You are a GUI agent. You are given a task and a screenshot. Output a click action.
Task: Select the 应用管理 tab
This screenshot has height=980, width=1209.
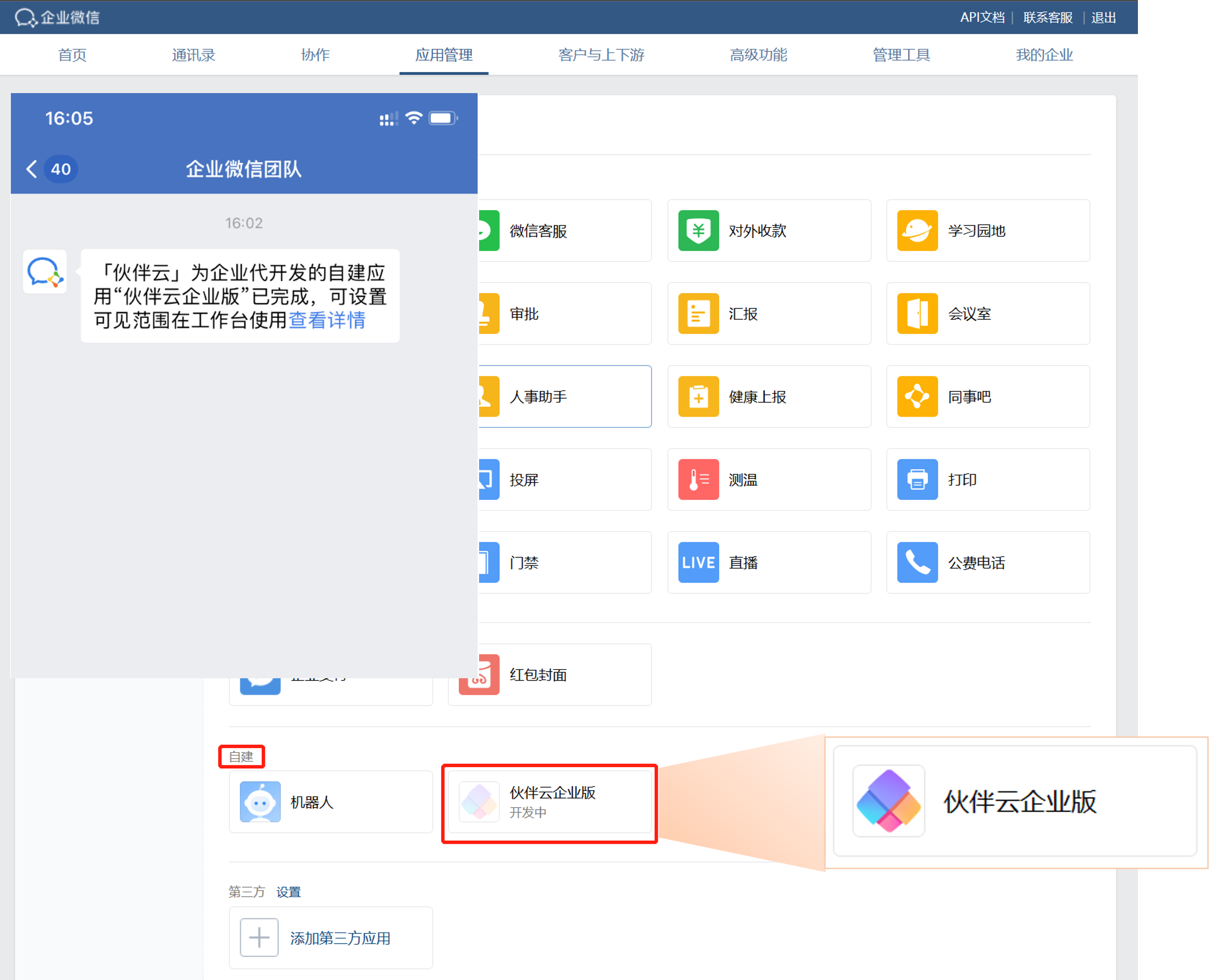(x=444, y=55)
